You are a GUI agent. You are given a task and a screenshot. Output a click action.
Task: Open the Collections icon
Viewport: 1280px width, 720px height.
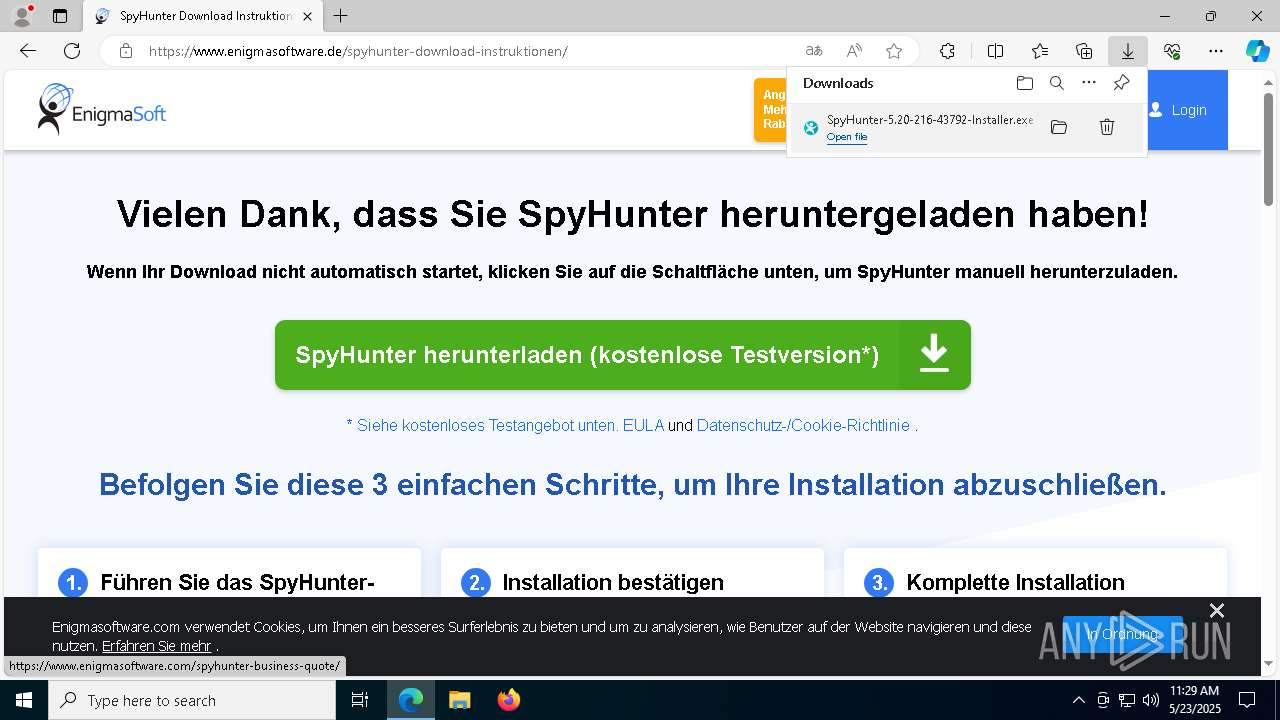tap(1084, 51)
